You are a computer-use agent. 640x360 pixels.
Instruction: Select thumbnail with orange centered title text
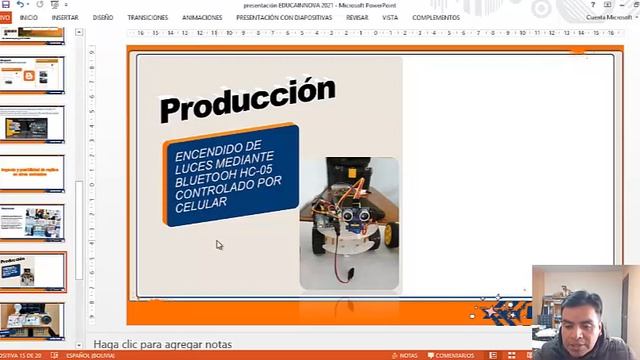[x=32, y=174]
